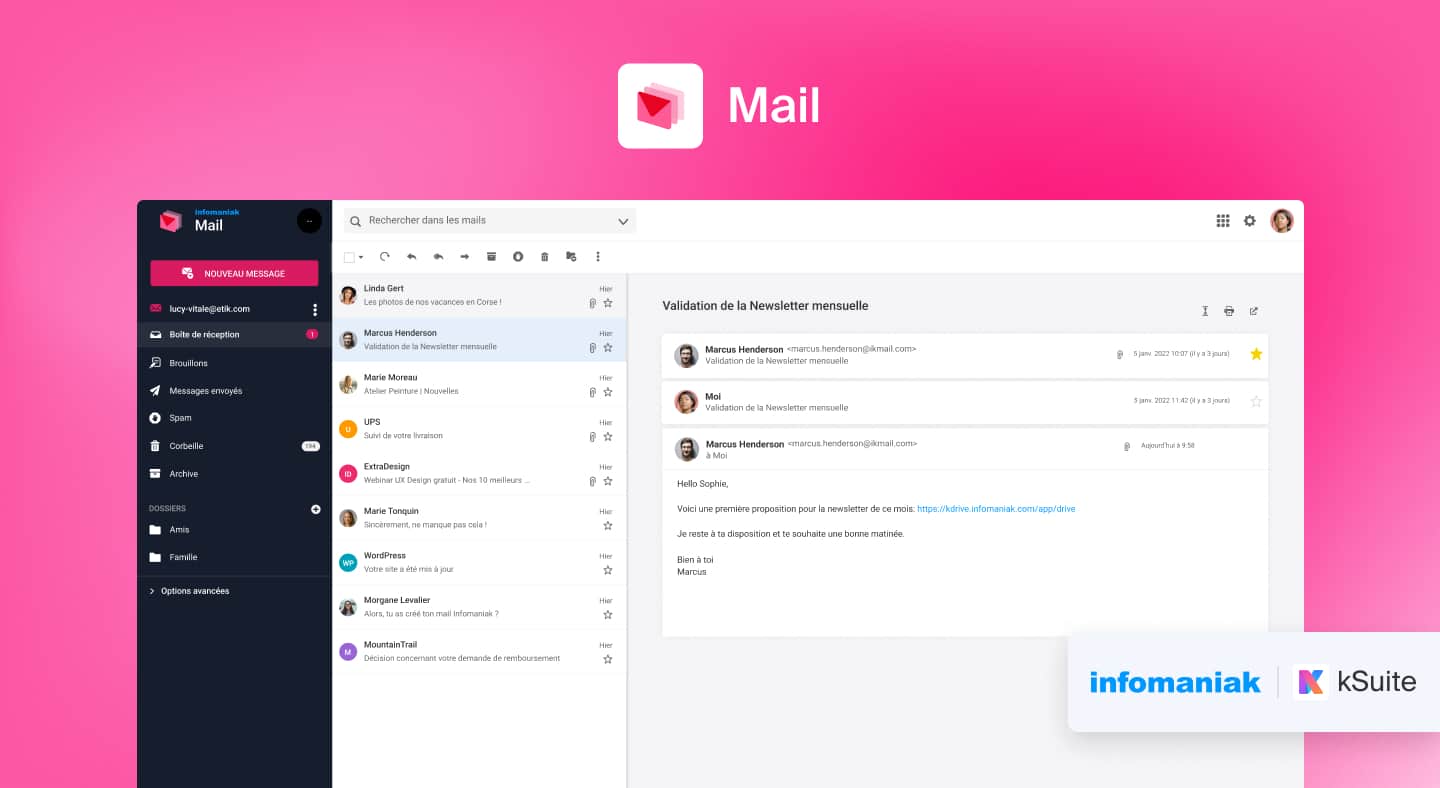Screen dimensions: 1440x788
Task: Go to Messages envoyés folder
Action: (205, 391)
